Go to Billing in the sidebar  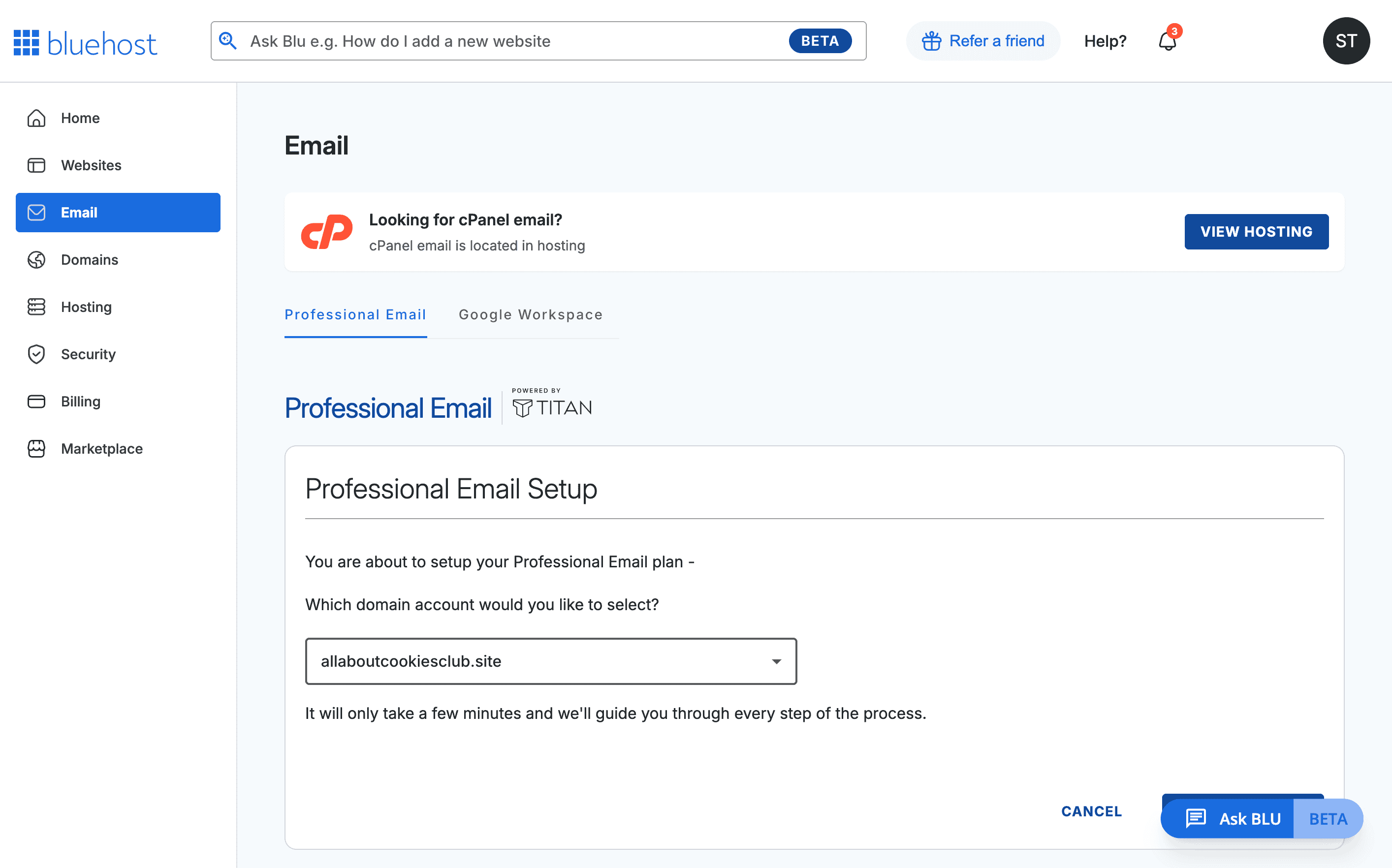[81, 402]
